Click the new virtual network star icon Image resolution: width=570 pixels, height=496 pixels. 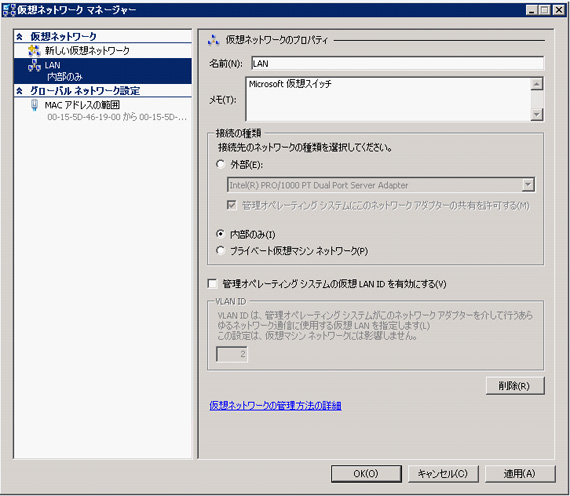[x=34, y=51]
